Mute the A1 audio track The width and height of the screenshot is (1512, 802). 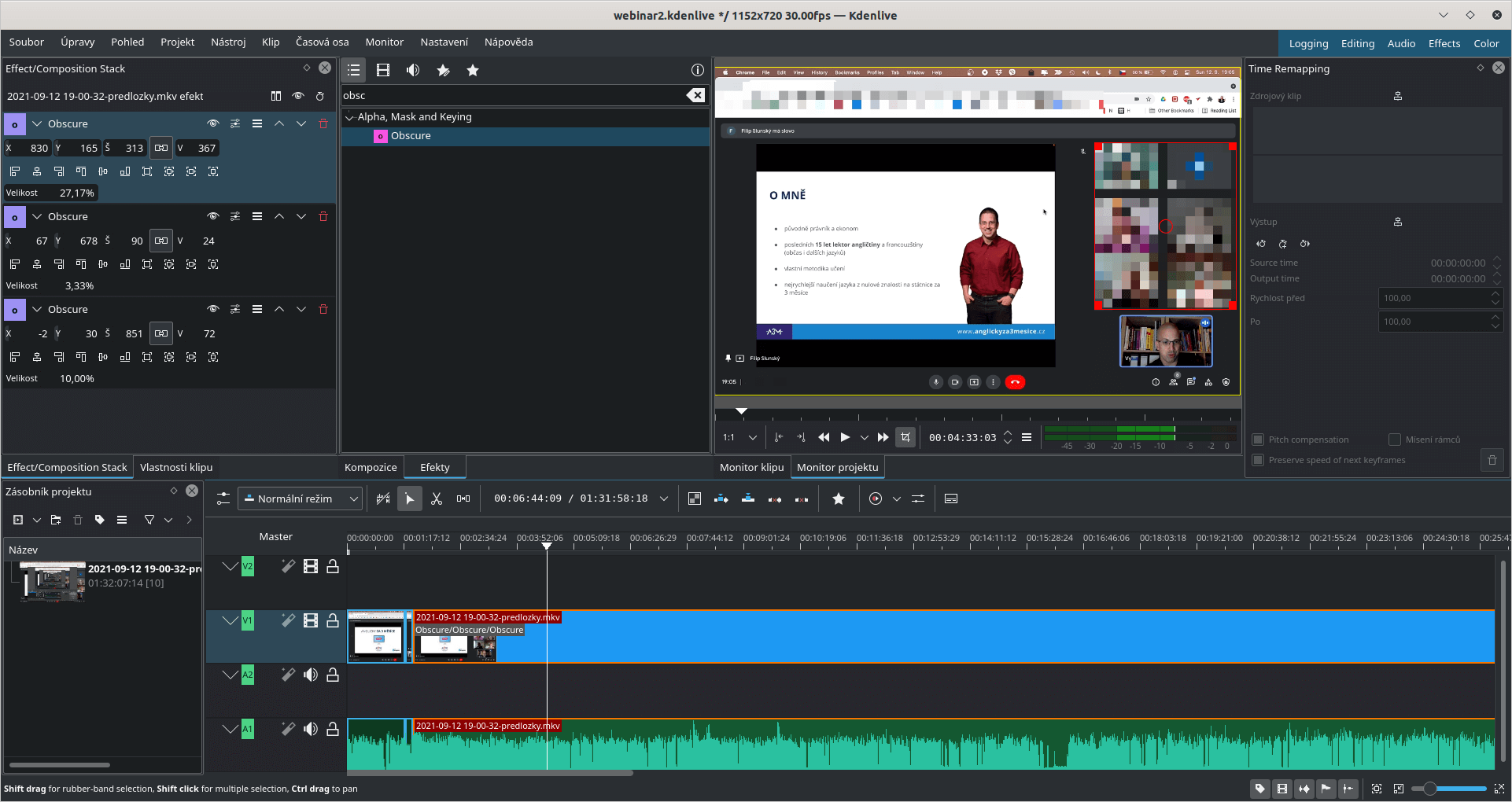coord(311,729)
